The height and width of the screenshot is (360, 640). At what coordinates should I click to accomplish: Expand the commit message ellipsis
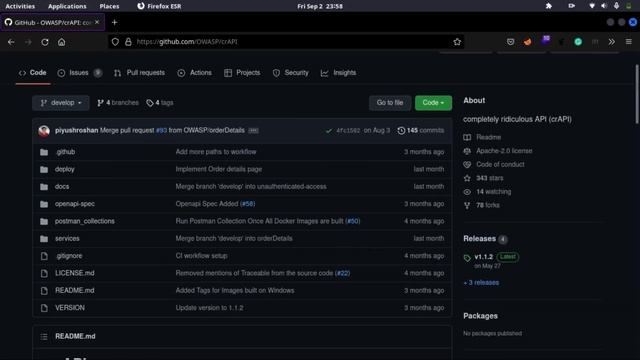point(253,131)
